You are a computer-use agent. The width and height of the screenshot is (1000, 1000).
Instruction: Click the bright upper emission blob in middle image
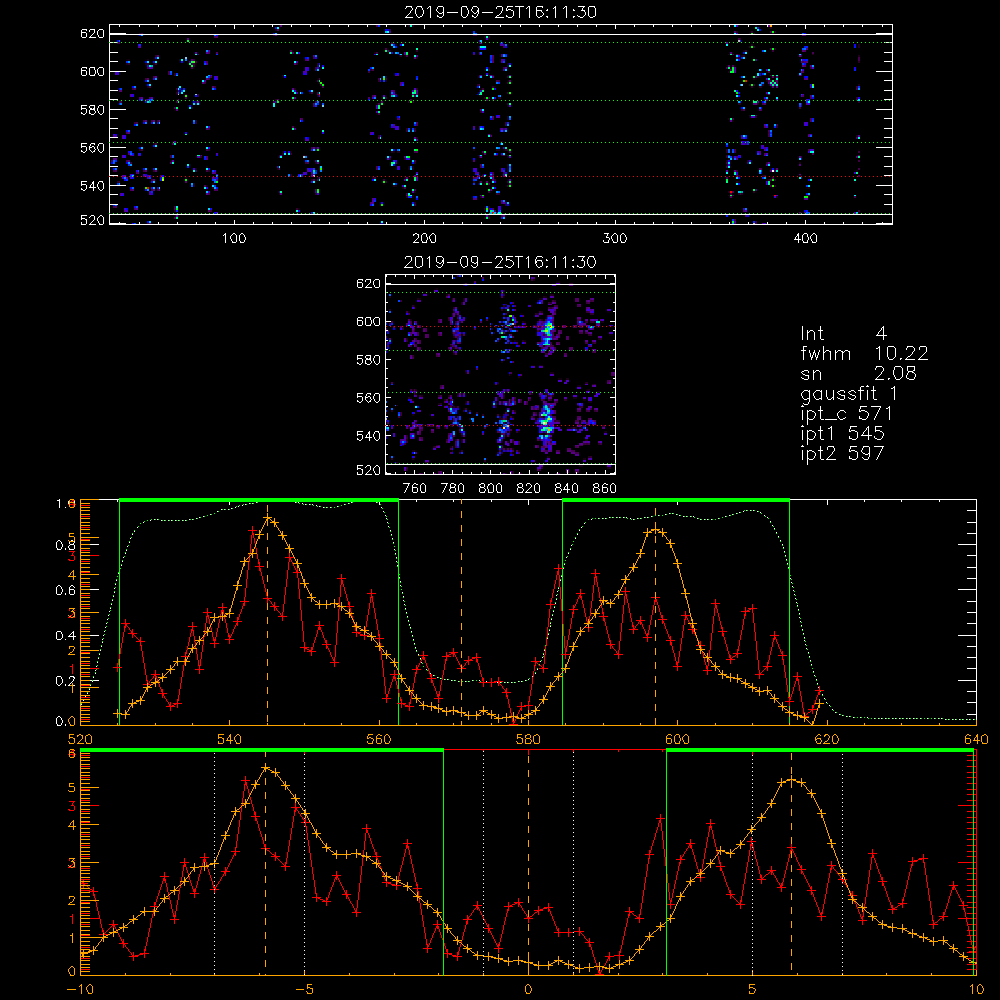tap(546, 332)
